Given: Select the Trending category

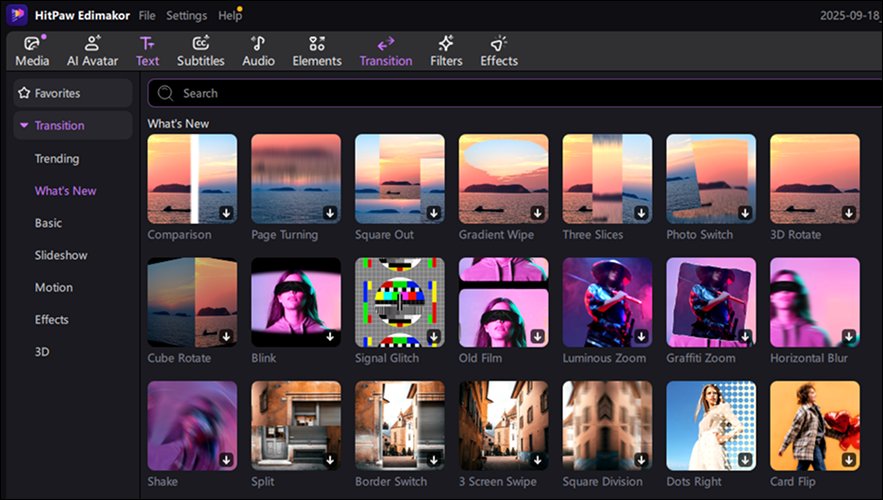Looking at the screenshot, I should click(x=57, y=159).
